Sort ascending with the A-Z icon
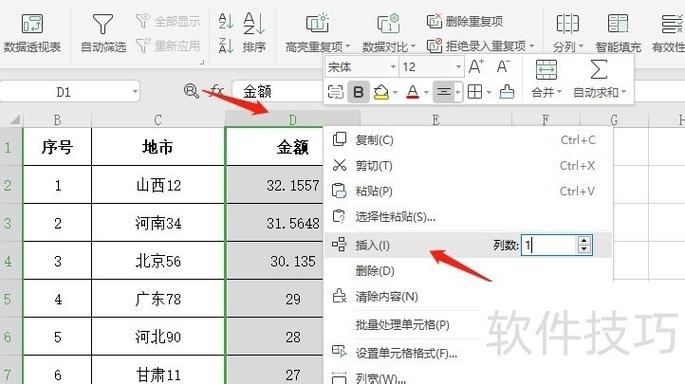The image size is (685, 384). (x=226, y=21)
